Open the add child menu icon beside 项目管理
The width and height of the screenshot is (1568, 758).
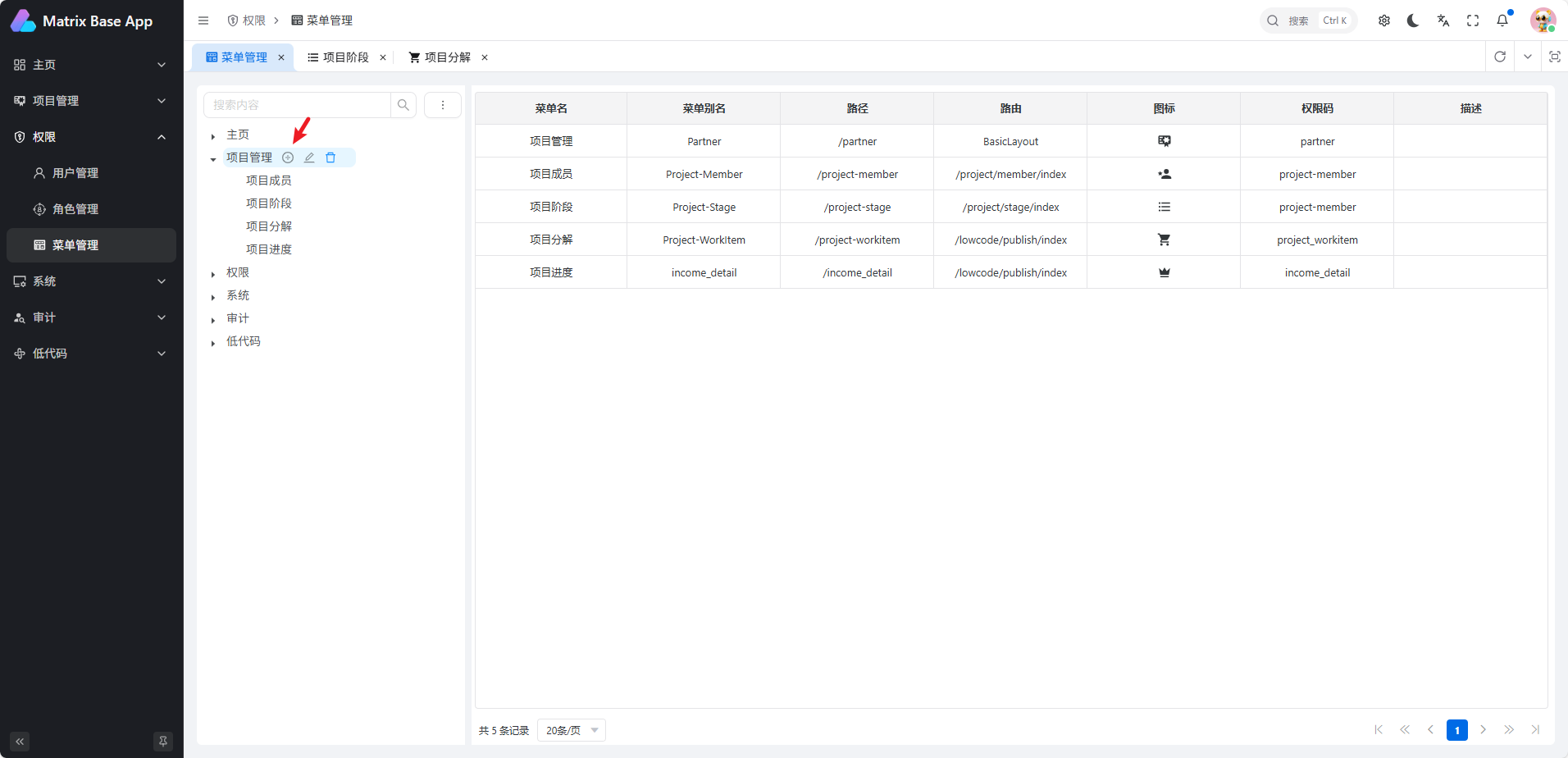(x=287, y=158)
